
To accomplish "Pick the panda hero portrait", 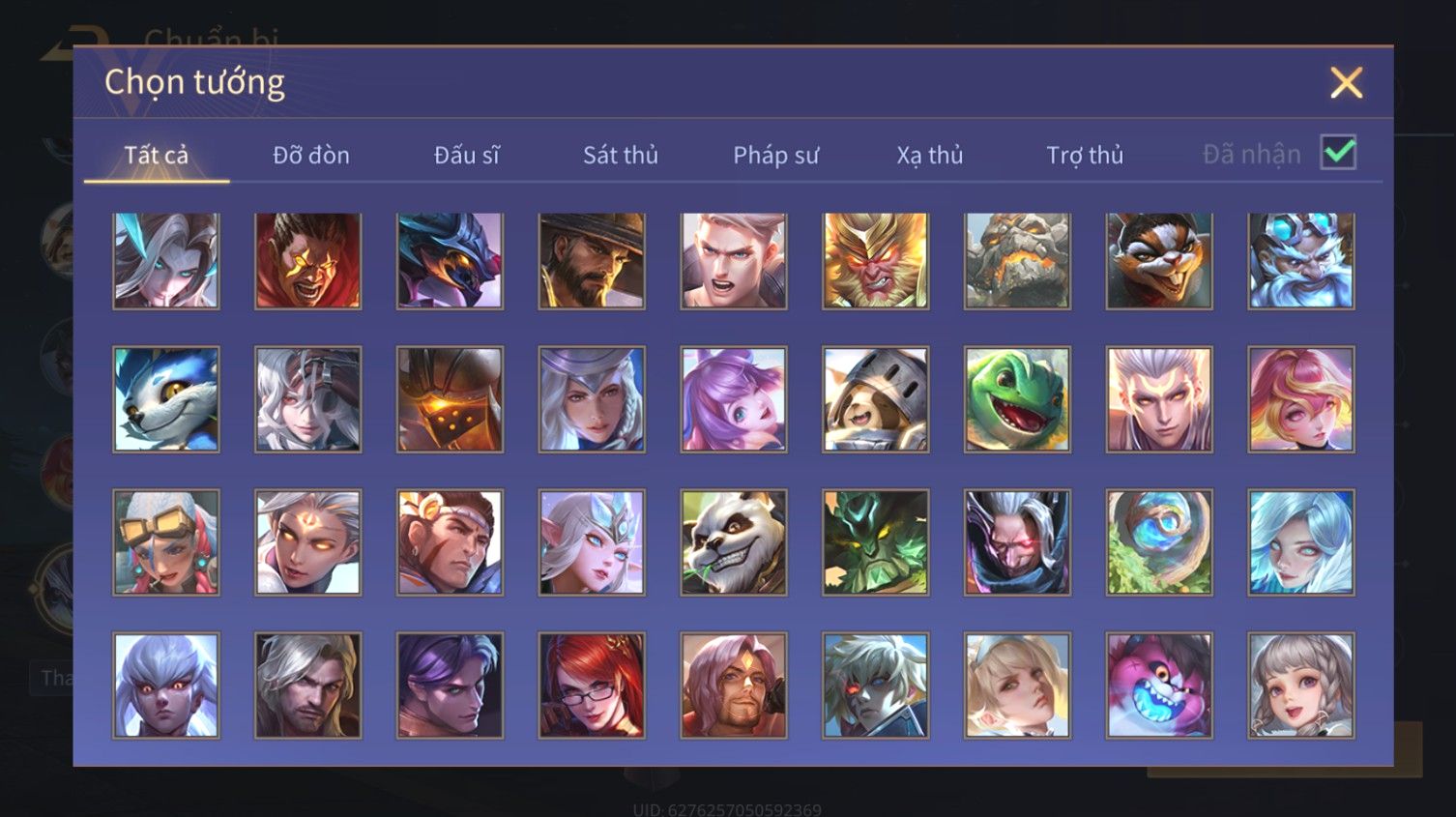I will click(x=733, y=541).
